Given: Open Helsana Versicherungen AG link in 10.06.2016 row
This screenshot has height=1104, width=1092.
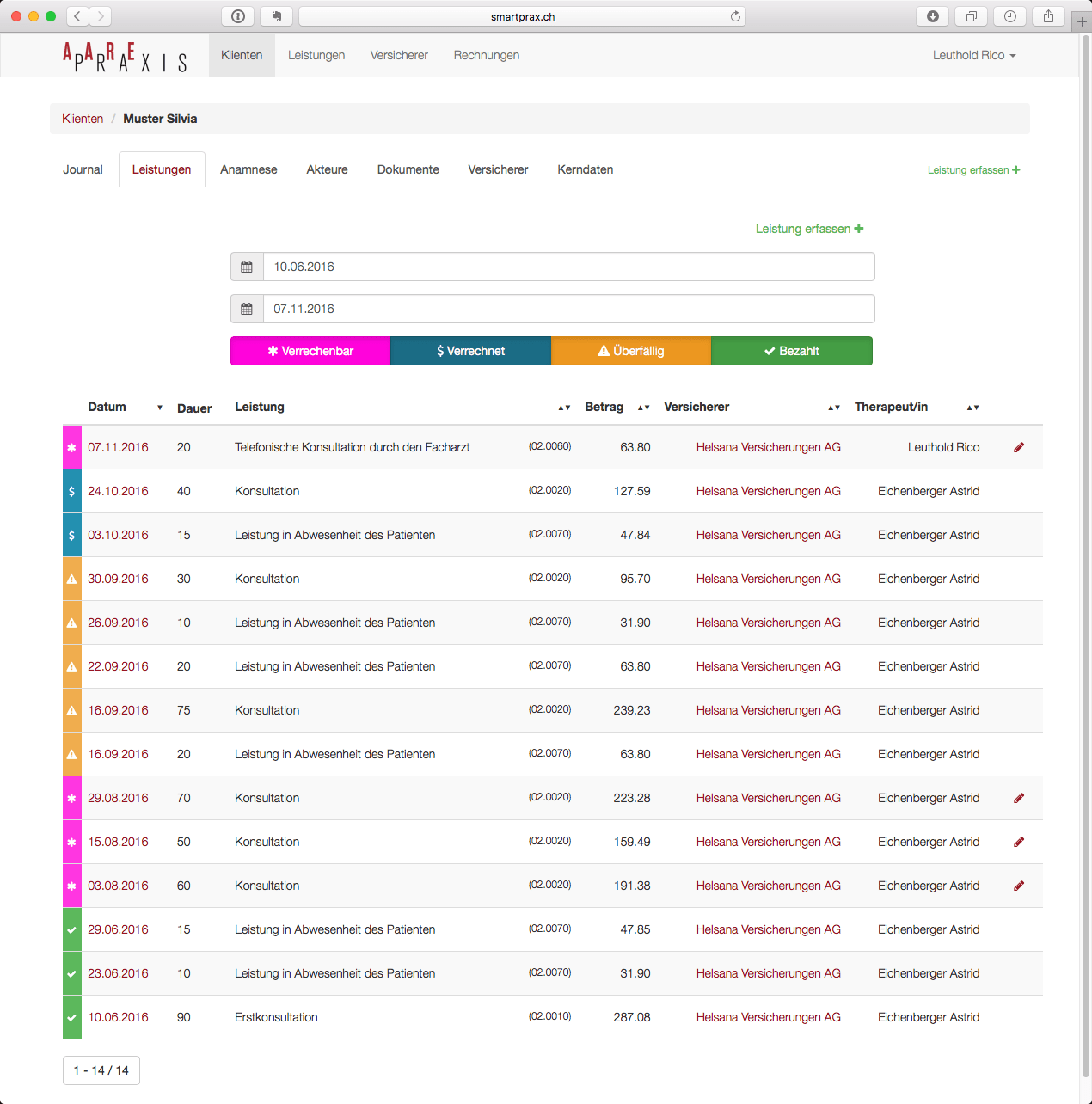Looking at the screenshot, I should (x=769, y=1017).
